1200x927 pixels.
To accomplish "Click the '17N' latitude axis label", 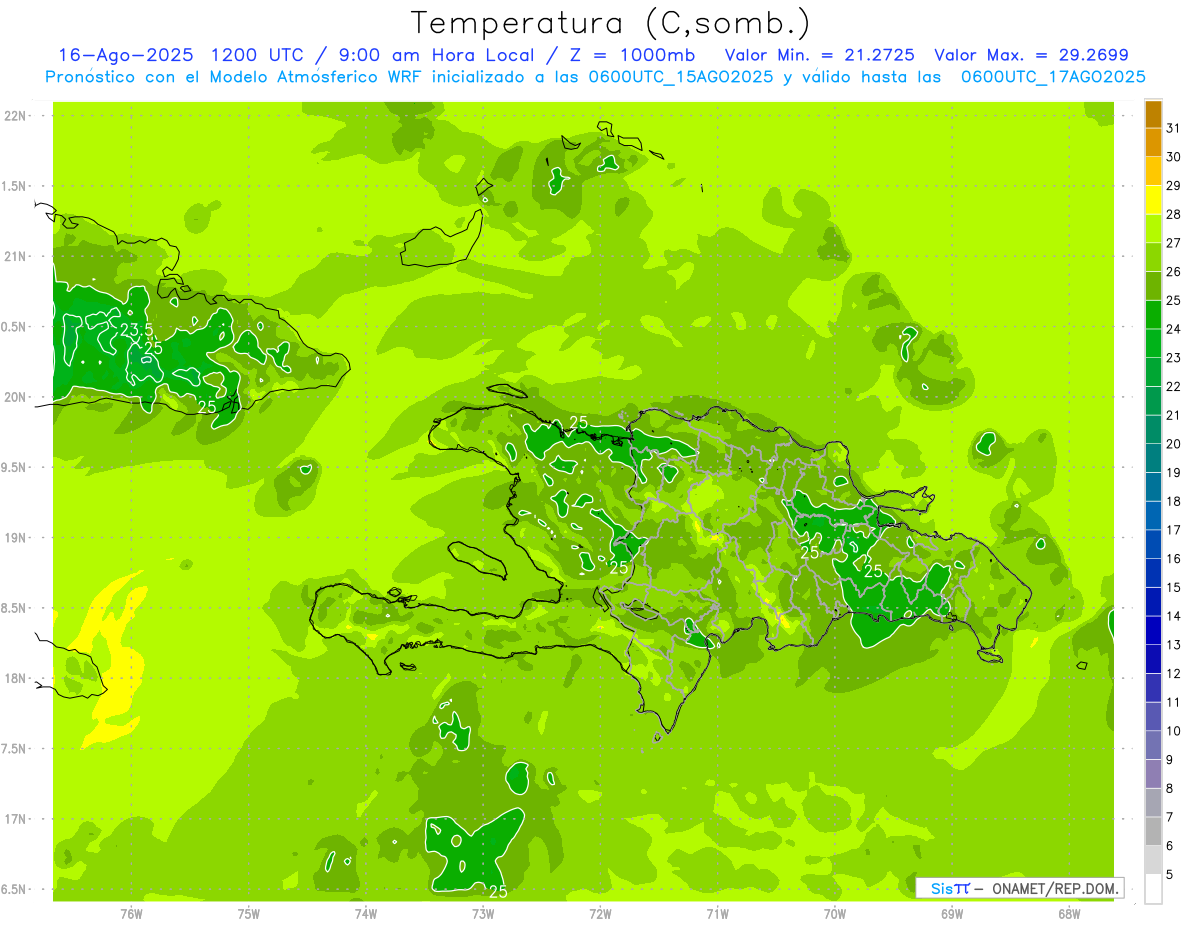I will tap(16, 819).
